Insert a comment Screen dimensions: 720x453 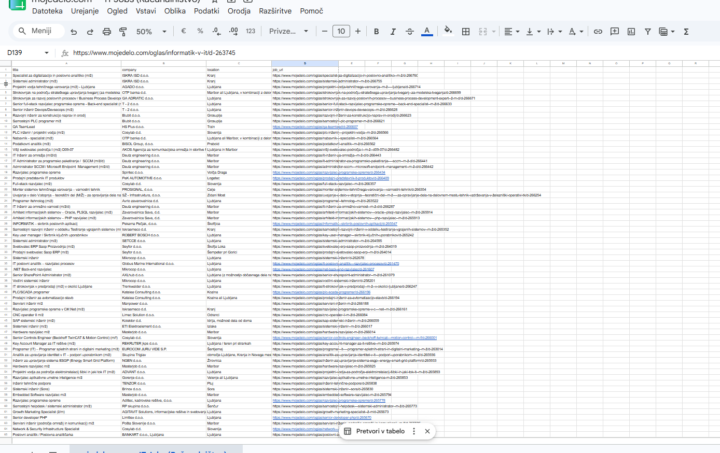[x=614, y=32]
